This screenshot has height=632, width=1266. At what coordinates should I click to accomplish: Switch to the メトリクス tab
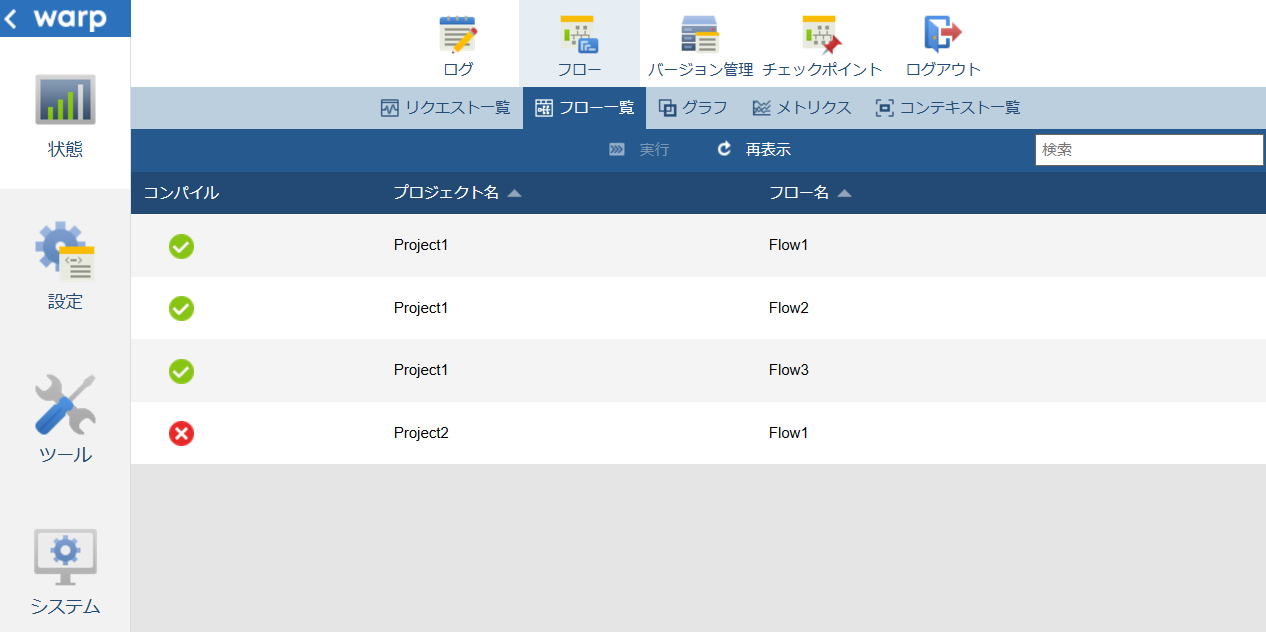pyautogui.click(x=801, y=108)
